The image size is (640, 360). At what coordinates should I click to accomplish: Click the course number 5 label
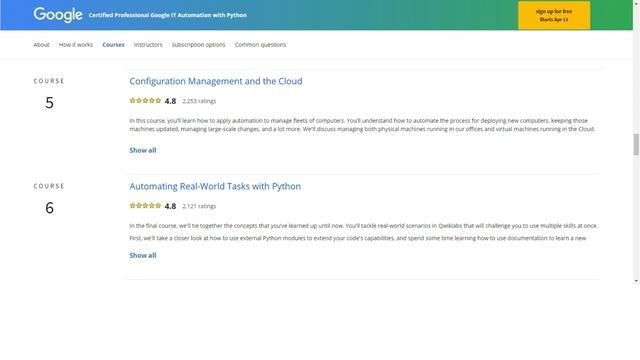pyautogui.click(x=49, y=103)
